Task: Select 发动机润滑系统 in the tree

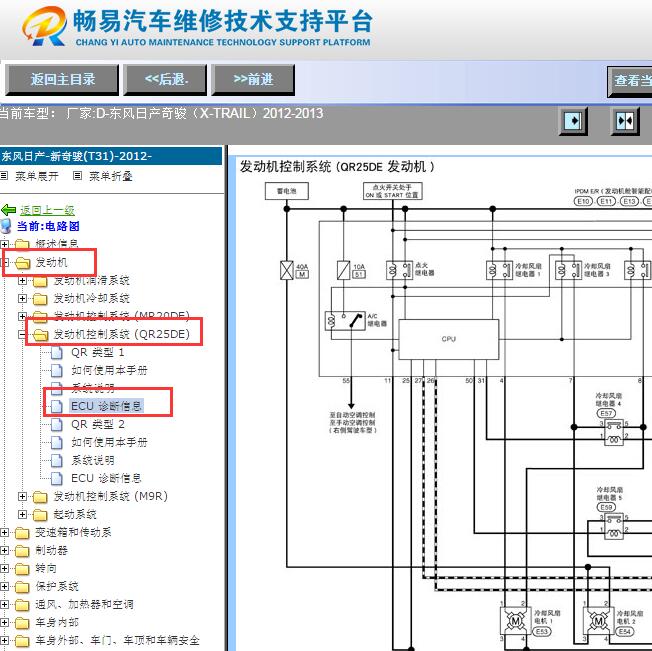Action: pos(91,281)
